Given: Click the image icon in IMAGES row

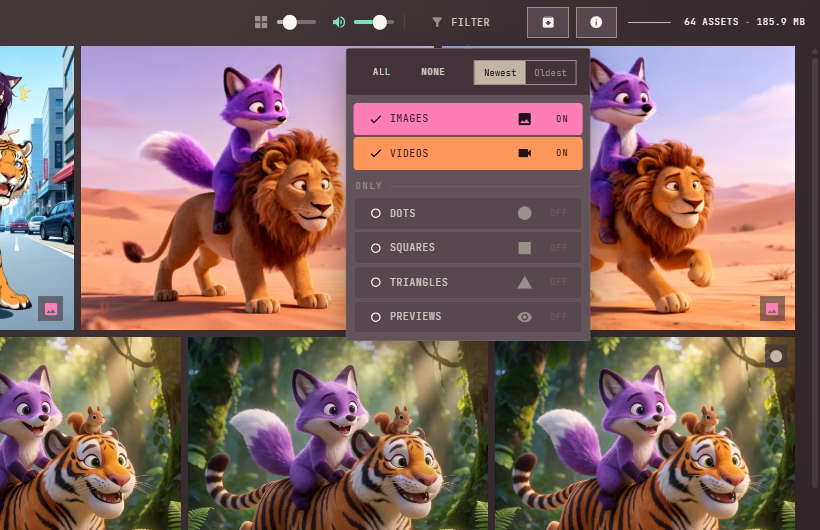Looking at the screenshot, I should 525,119.
